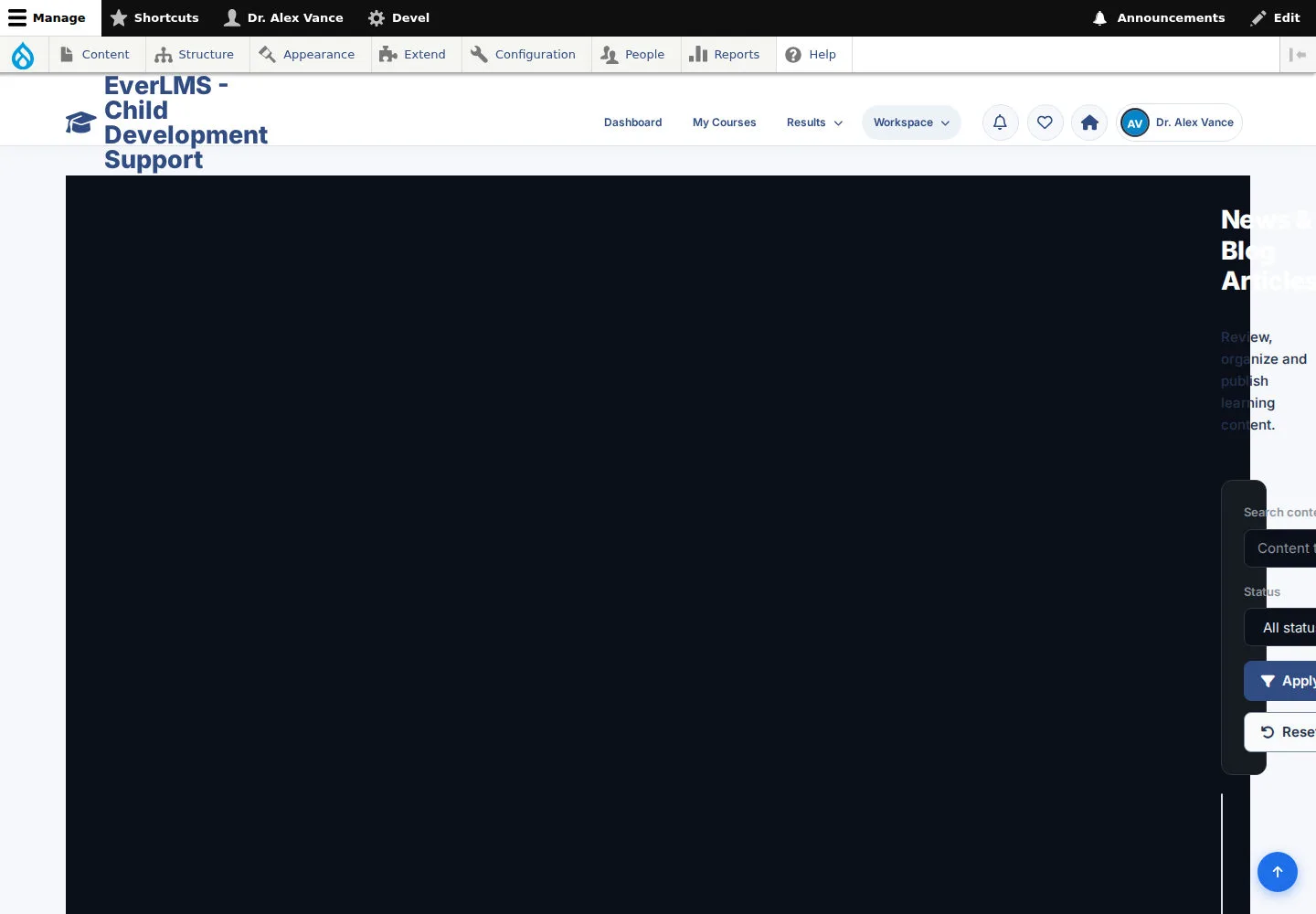
Task: Collapse the toolbar orientation toggle icon
Action: [x=1298, y=55]
